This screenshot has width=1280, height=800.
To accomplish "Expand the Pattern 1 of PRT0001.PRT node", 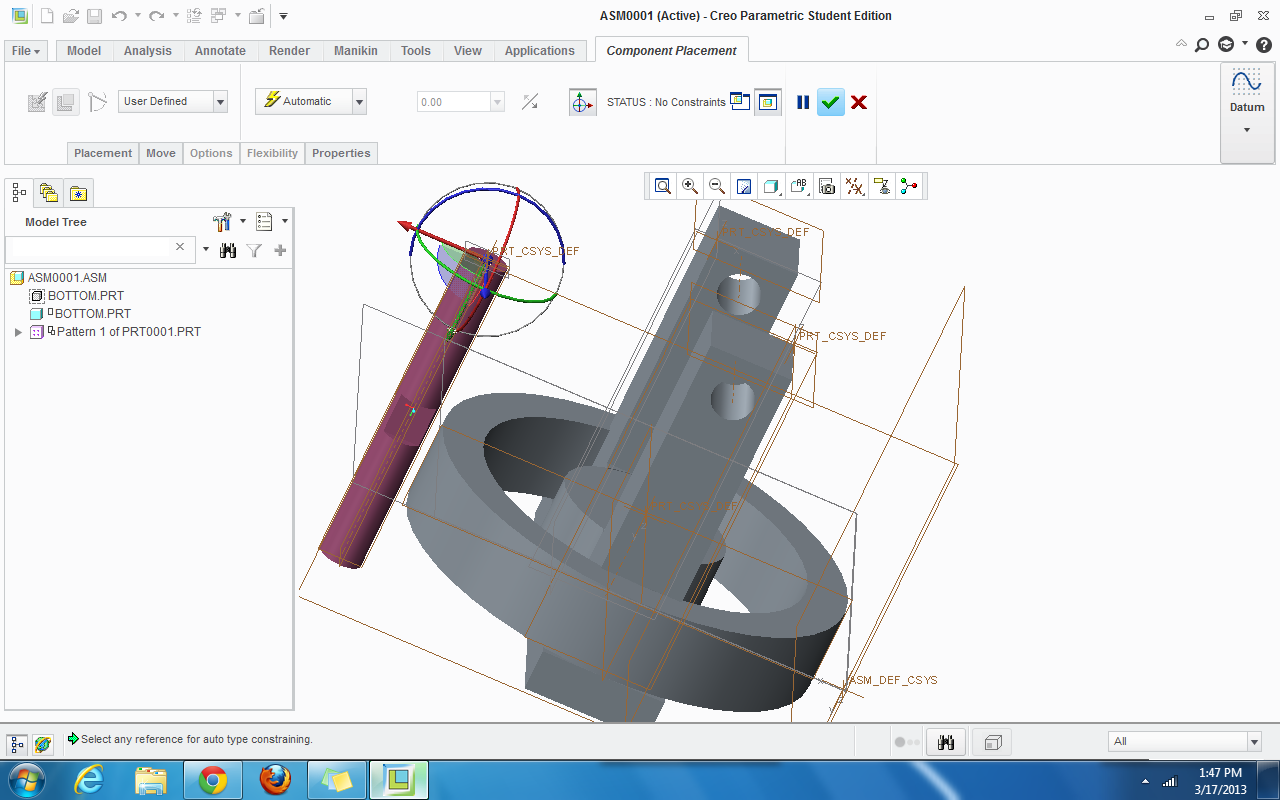I will 18,332.
